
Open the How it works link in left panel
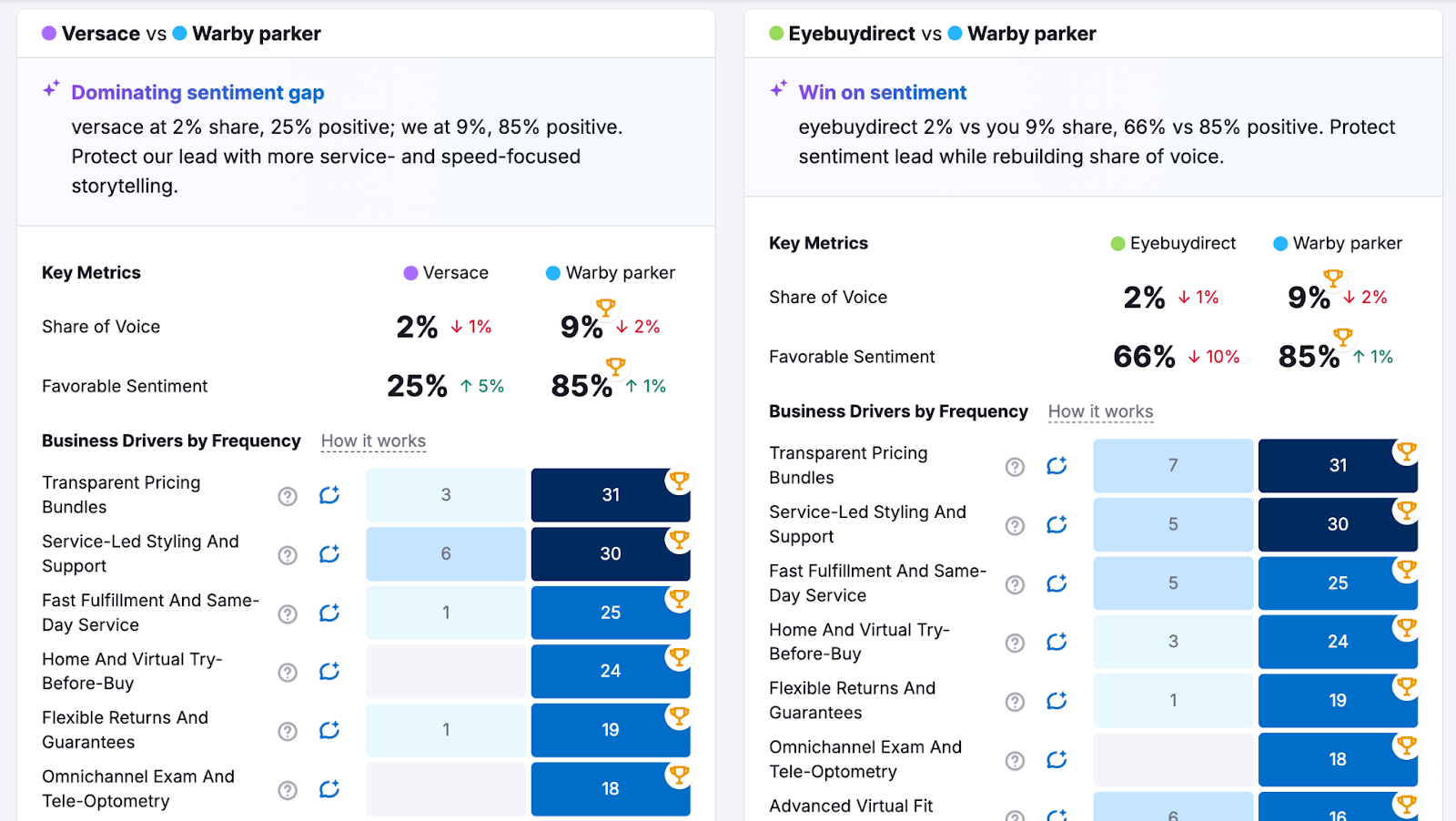click(373, 441)
